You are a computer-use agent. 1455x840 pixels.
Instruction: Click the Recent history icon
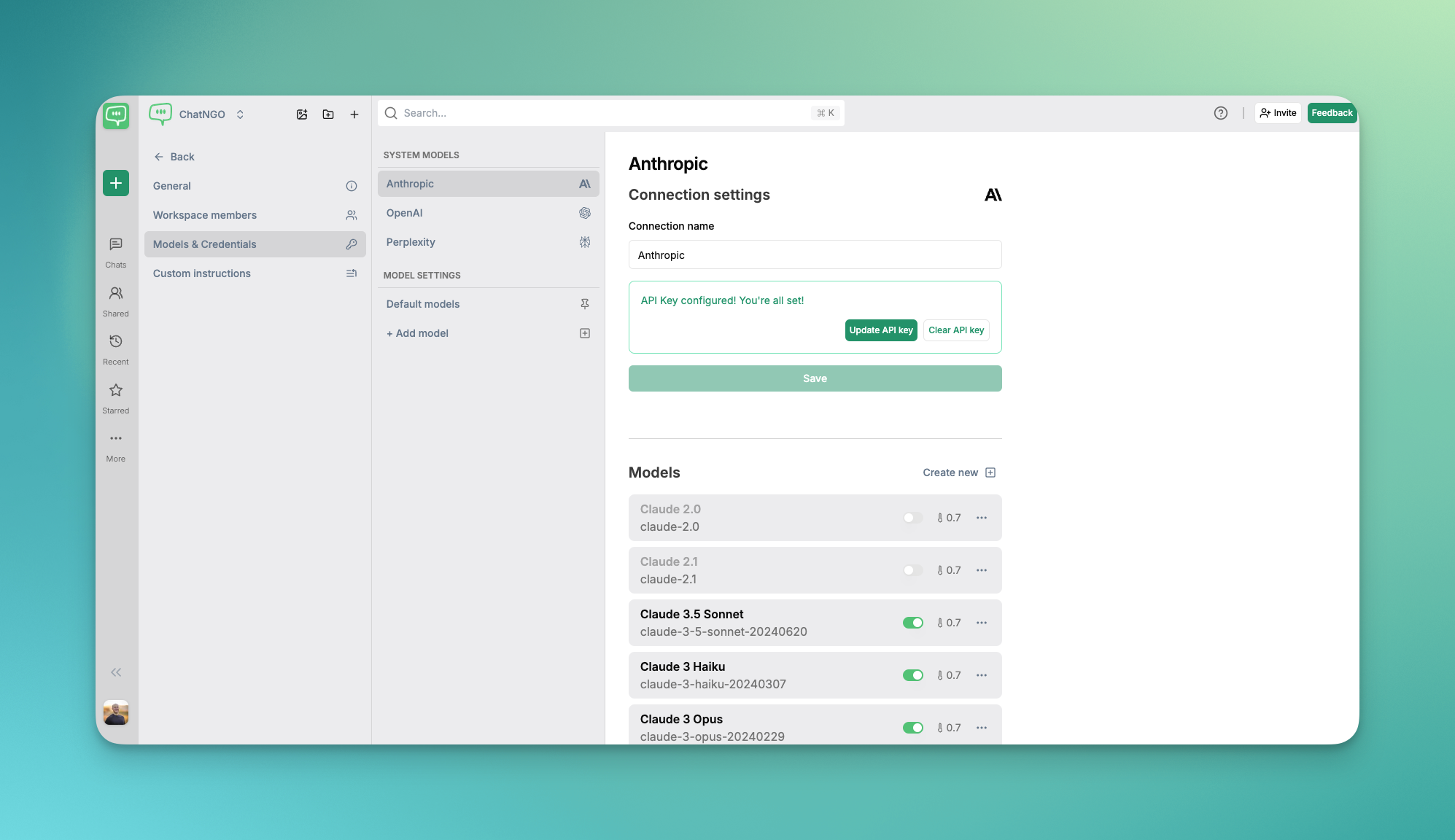click(x=116, y=342)
